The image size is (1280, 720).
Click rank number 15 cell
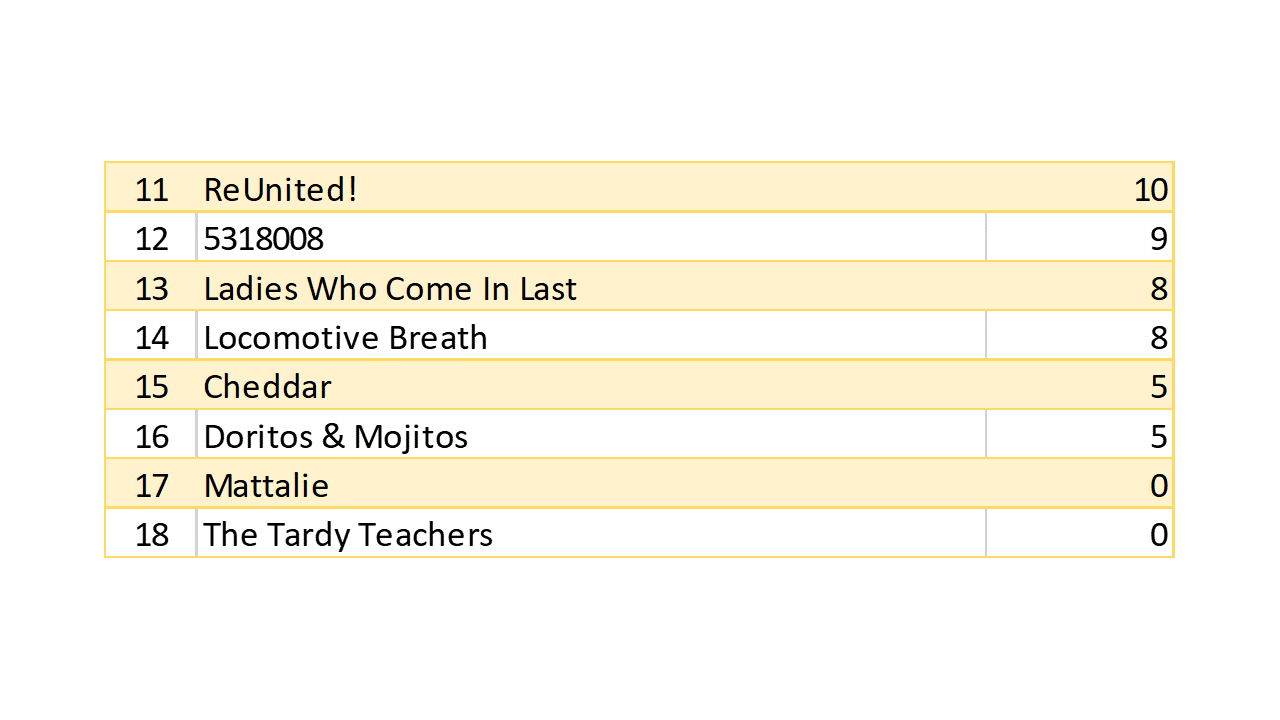click(x=151, y=386)
